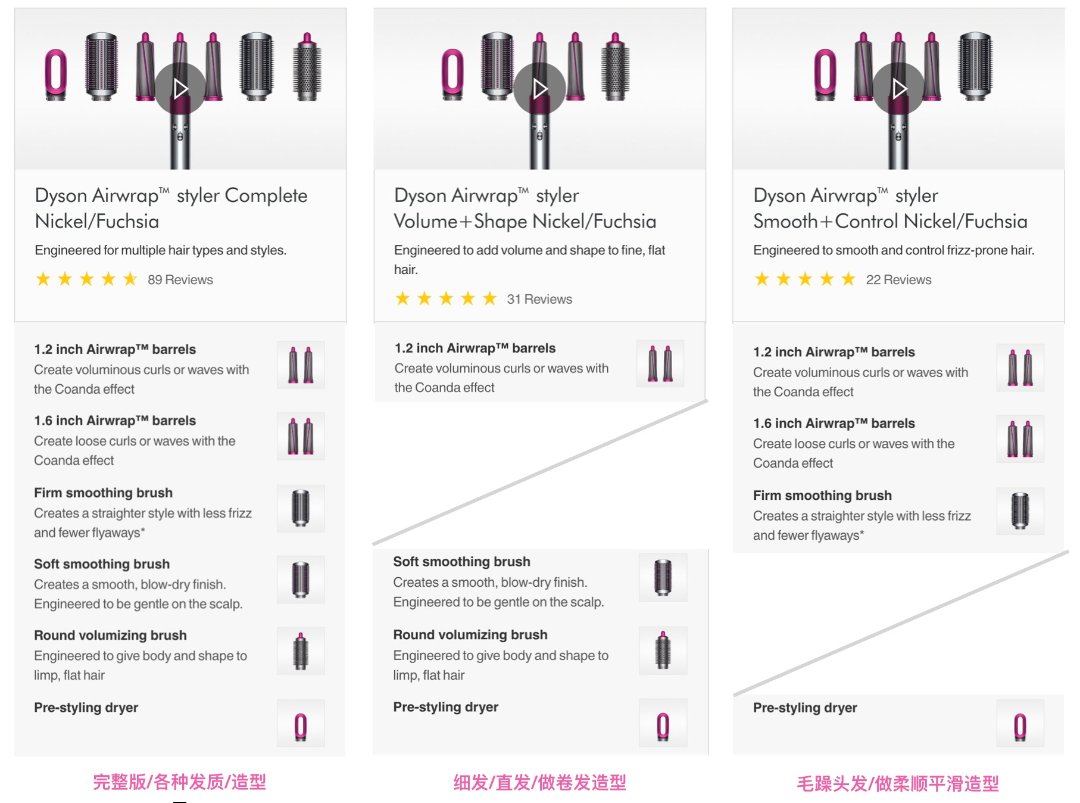Play the Smooth+Control product video
The image size is (1080, 803).
[898, 88]
